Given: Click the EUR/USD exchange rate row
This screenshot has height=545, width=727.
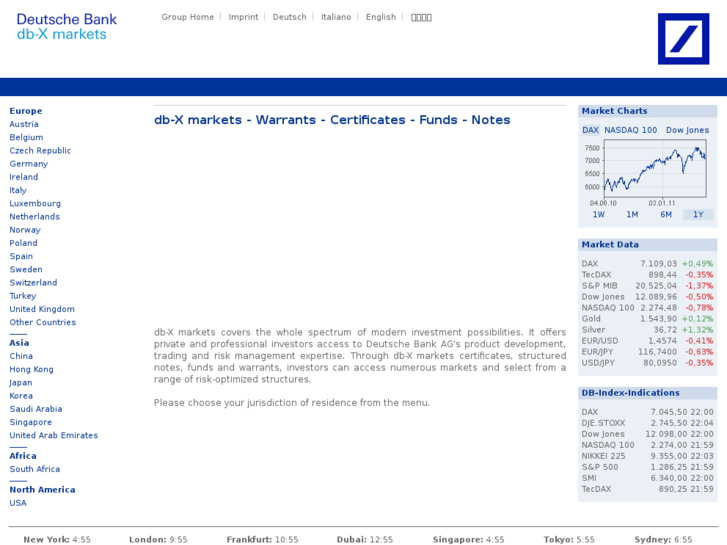Looking at the screenshot, I should tap(647, 341).
